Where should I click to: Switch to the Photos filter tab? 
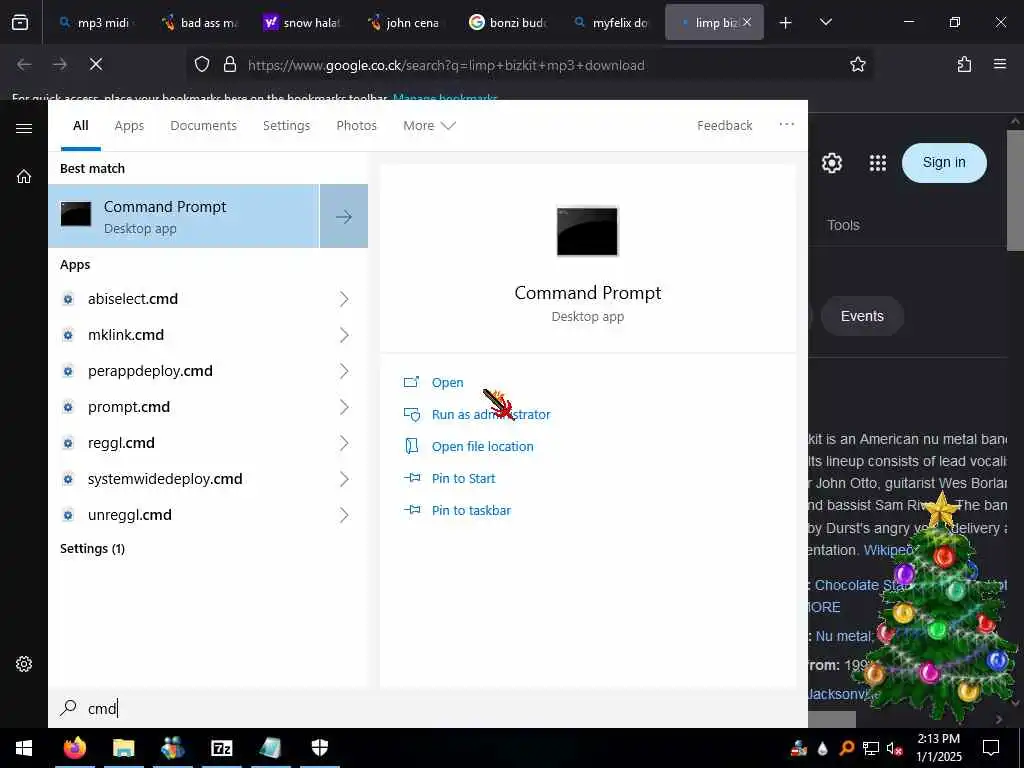(356, 125)
